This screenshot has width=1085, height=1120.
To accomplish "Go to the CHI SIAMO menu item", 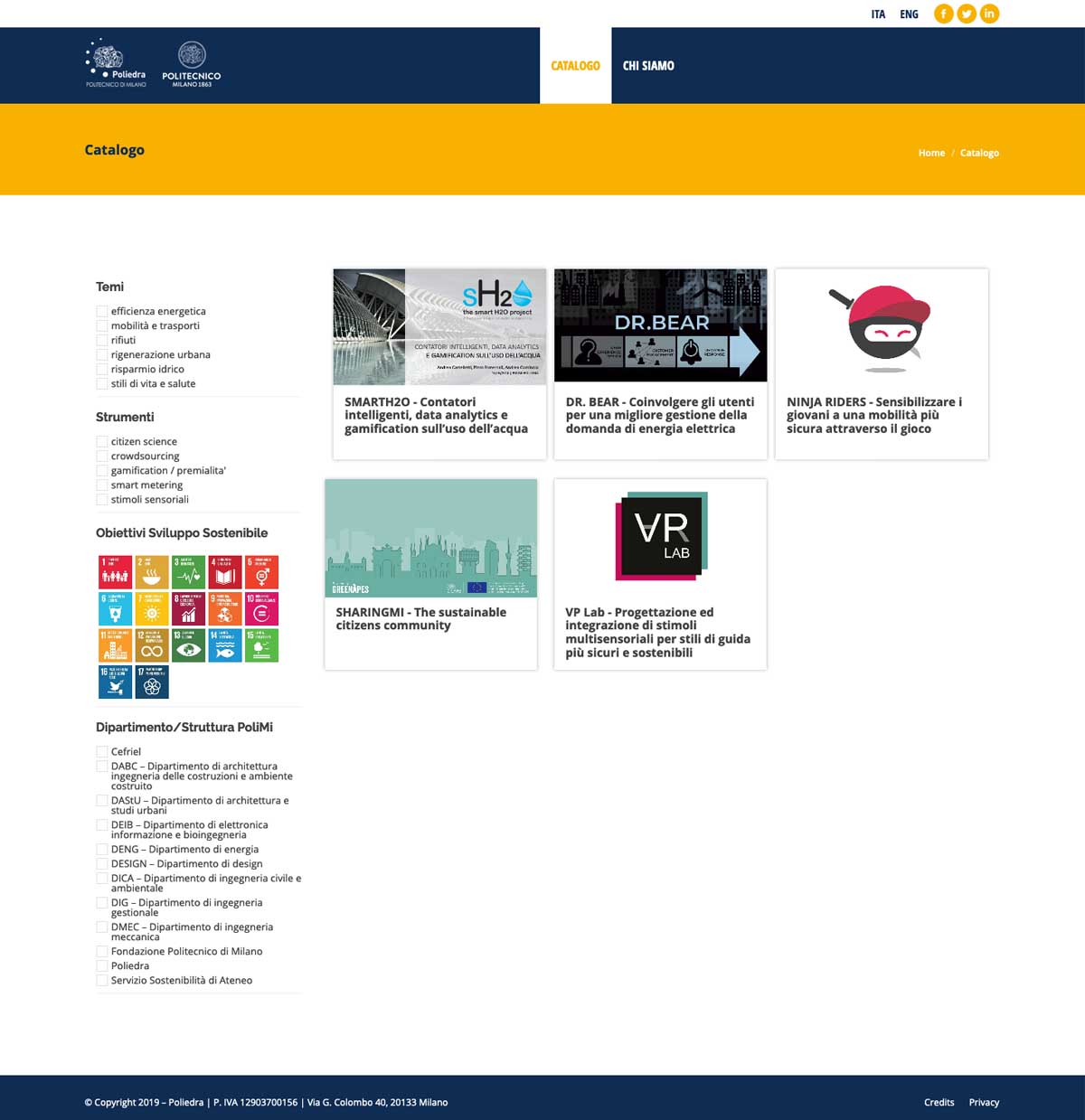I will pyautogui.click(x=648, y=65).
